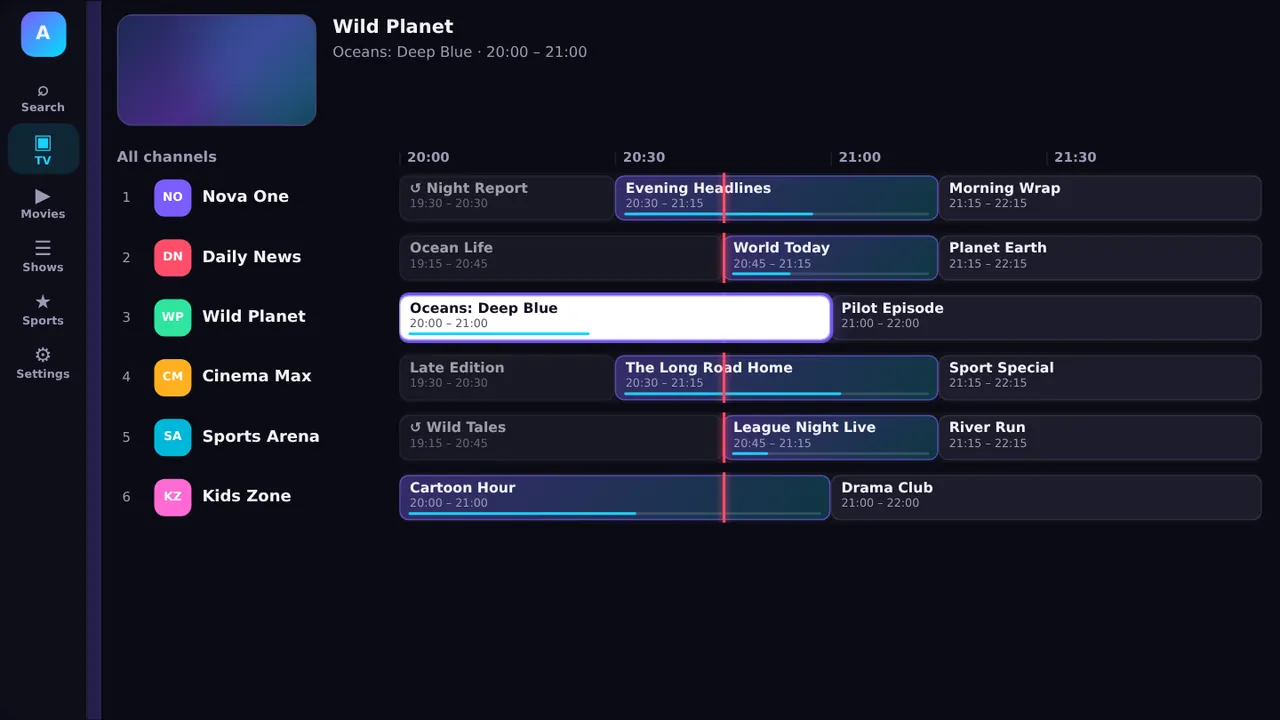The image size is (1280, 720).
Task: Select Late Edition on Cinema Max
Action: click(506, 377)
